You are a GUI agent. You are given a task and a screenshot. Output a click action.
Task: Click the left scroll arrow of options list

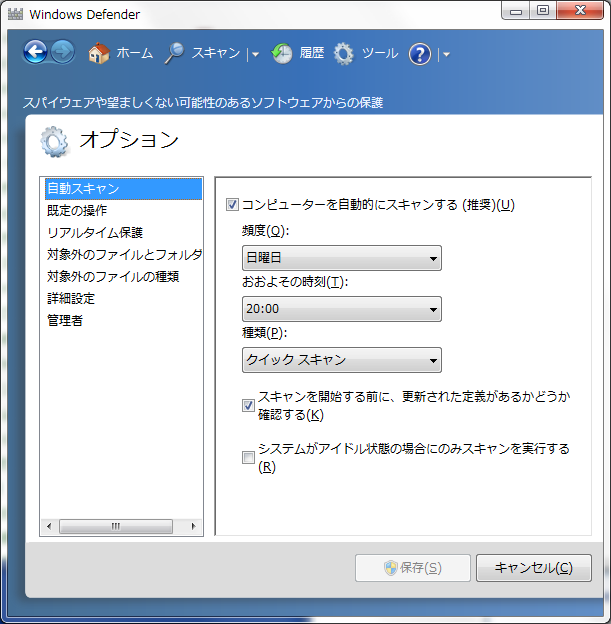tap(49, 526)
